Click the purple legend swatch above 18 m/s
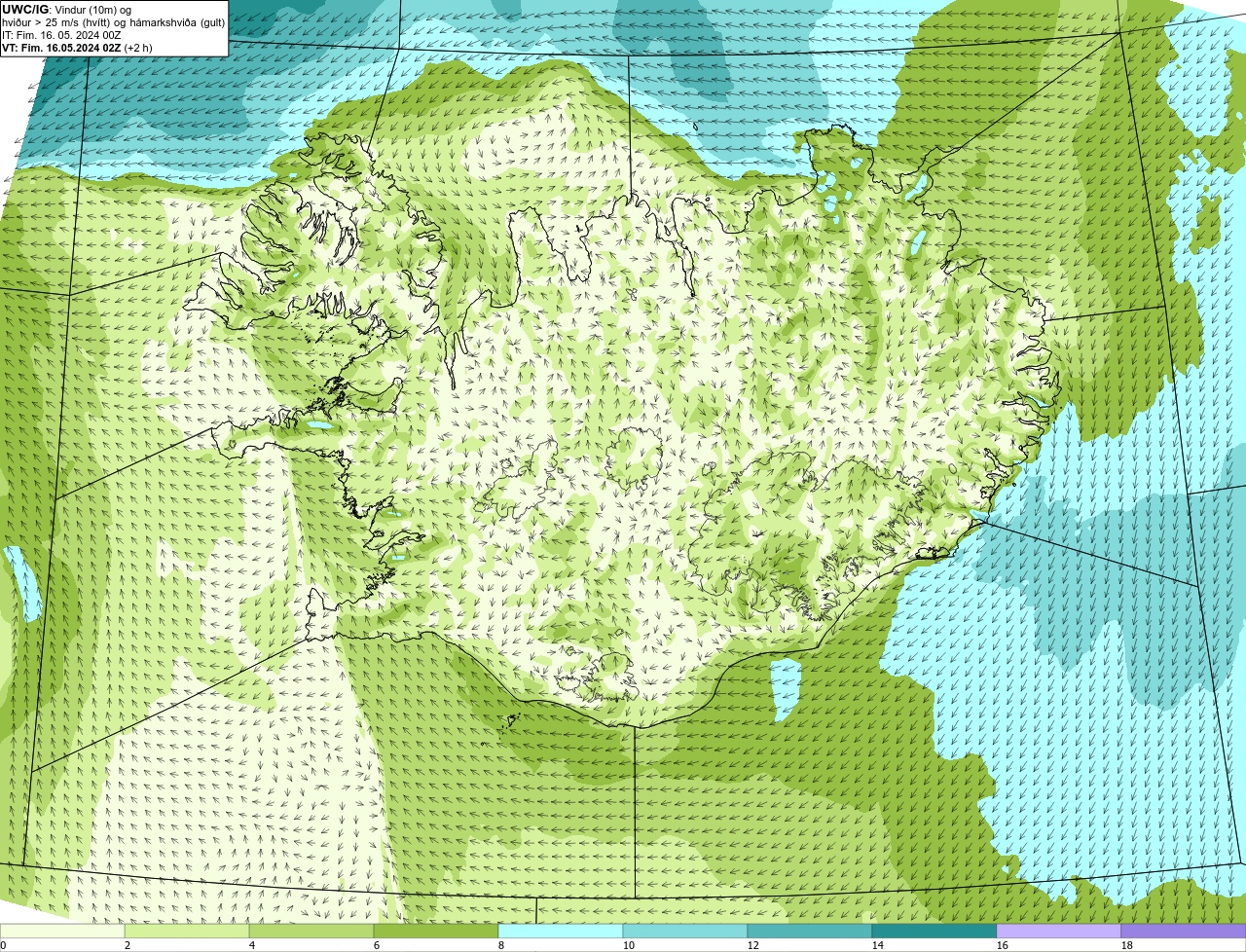Screen dimensions: 1246x952 click(x=1184, y=932)
